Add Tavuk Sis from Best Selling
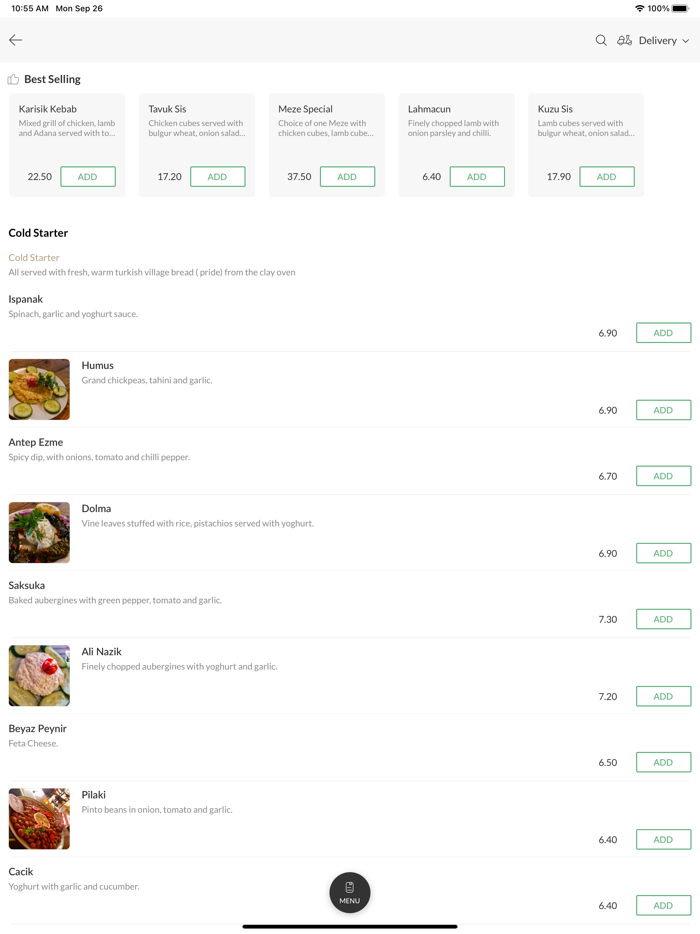This screenshot has width=700, height=934. pyautogui.click(x=217, y=176)
